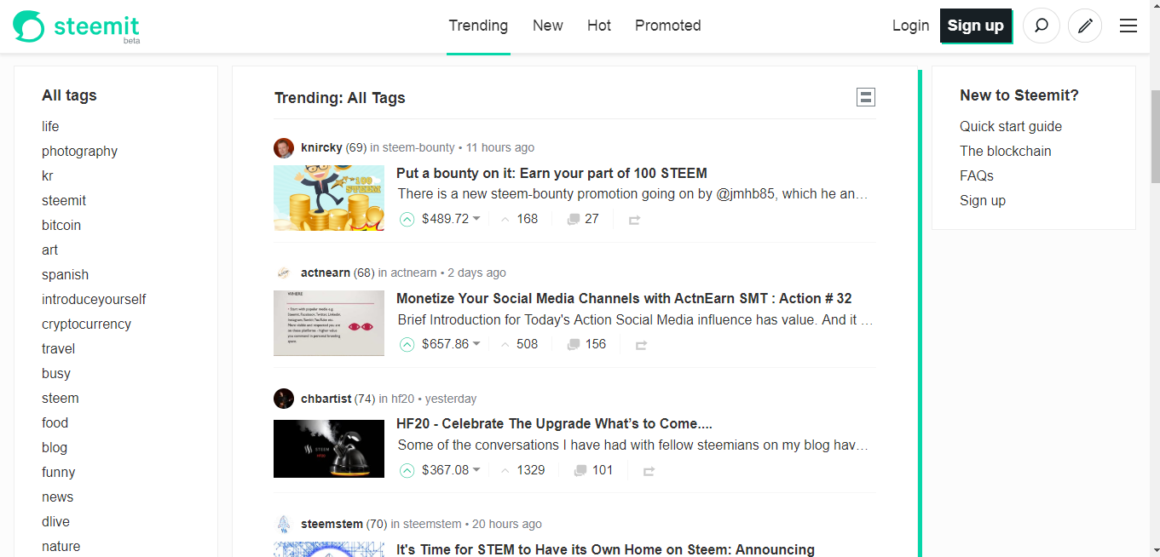This screenshot has width=1160, height=557.
Task: Select the kr tag
Action: [47, 176]
